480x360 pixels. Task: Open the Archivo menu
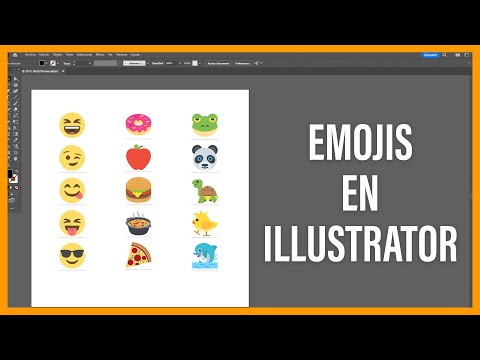point(30,55)
